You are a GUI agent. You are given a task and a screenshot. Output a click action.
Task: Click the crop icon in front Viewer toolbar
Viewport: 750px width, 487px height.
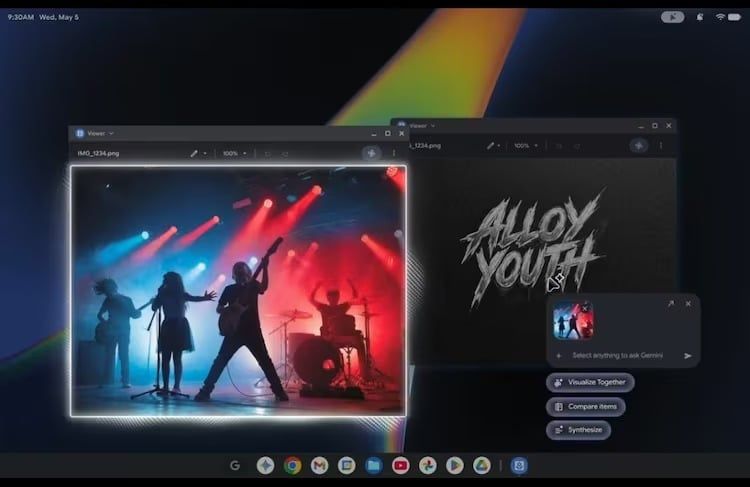pos(267,154)
